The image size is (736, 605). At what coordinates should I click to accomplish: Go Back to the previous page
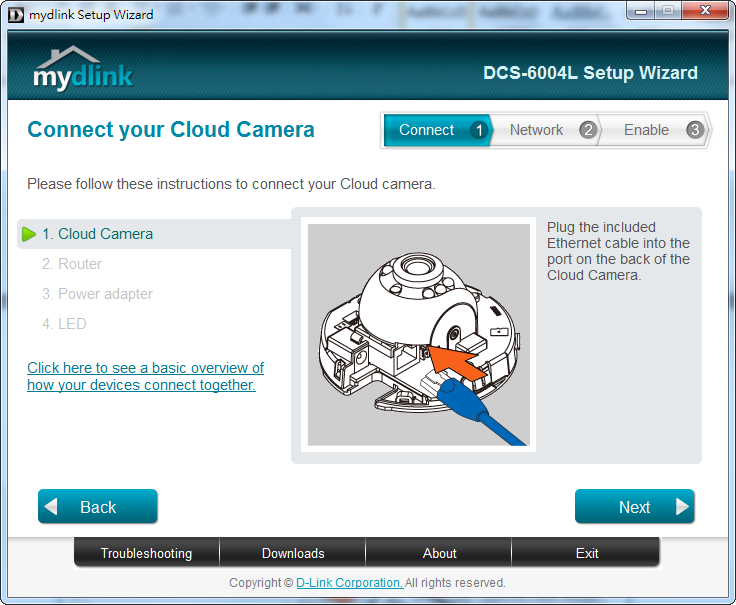click(97, 507)
